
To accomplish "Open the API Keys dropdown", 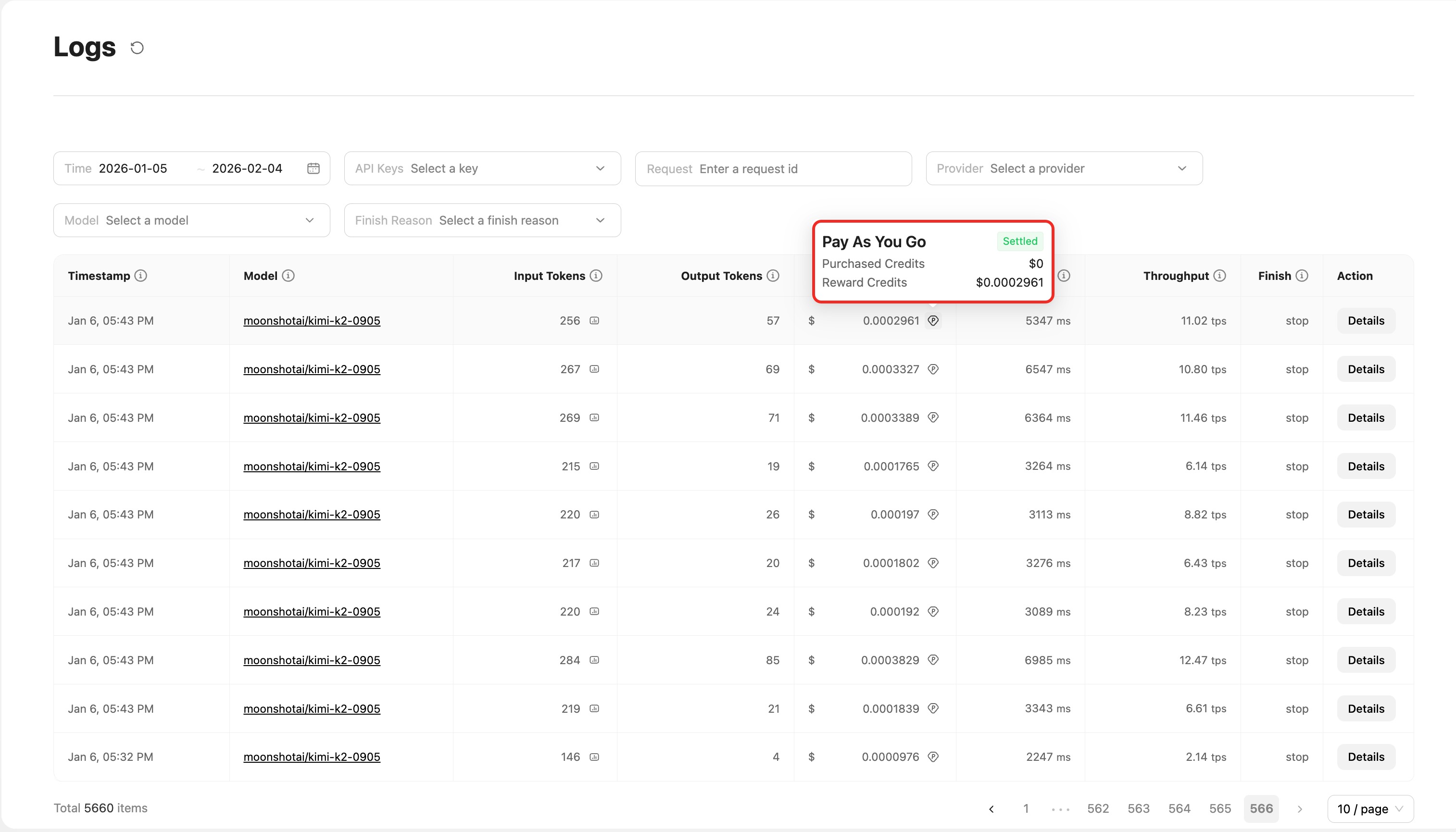I will pos(482,169).
